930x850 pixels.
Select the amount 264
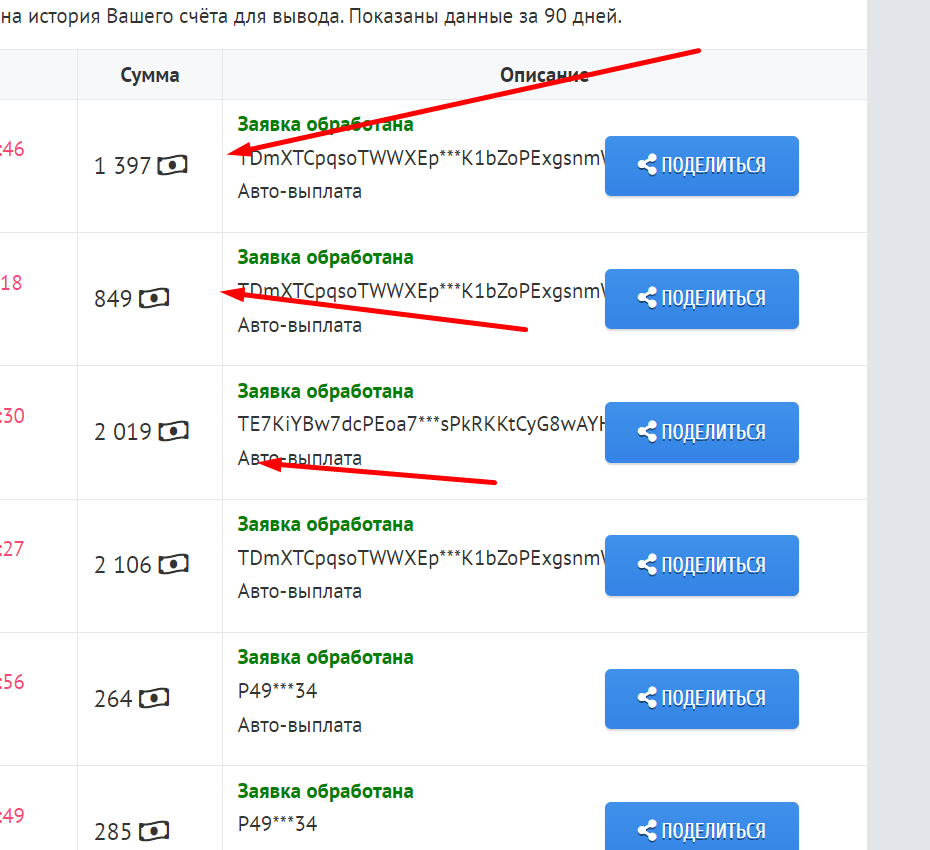coord(113,699)
